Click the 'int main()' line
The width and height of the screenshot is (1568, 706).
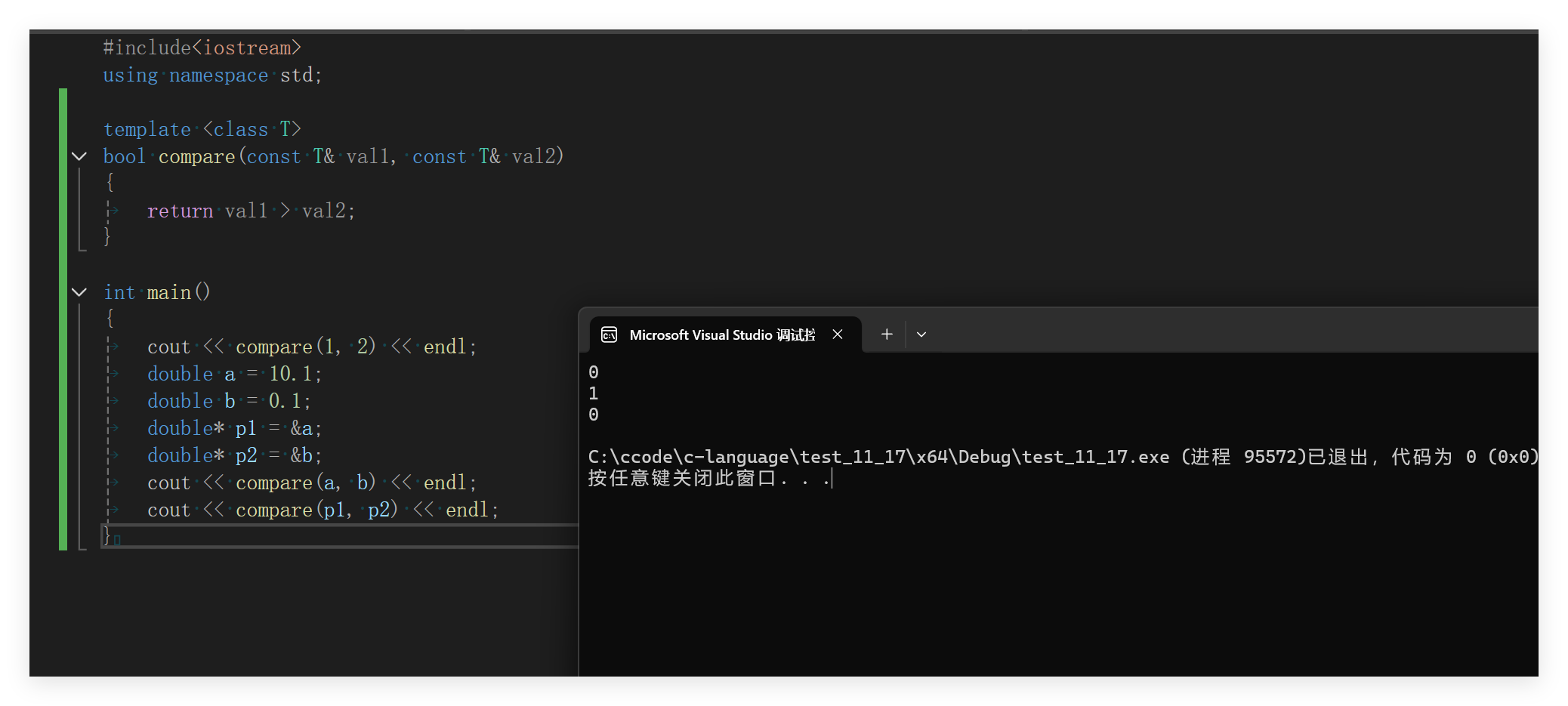click(x=157, y=292)
